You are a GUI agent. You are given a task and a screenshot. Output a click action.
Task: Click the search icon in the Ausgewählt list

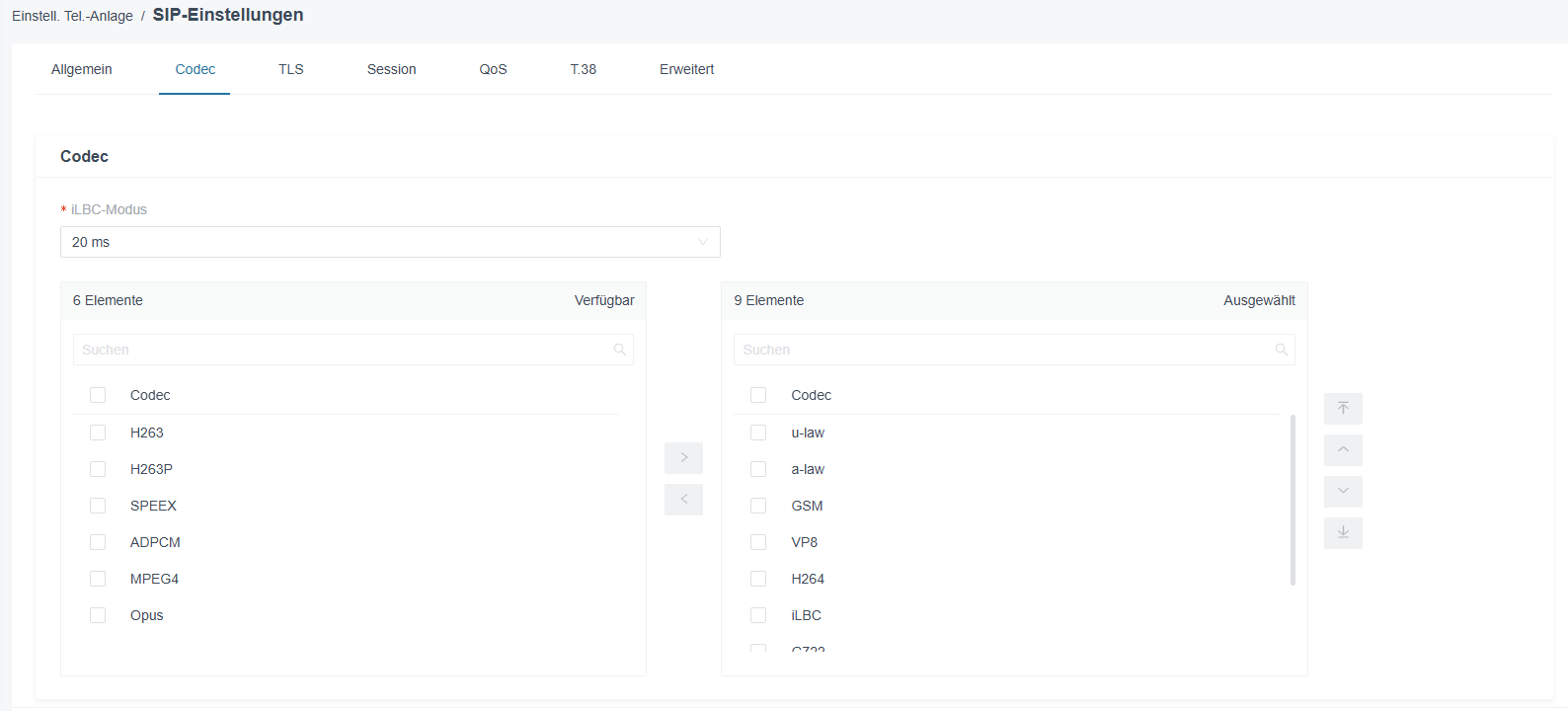click(x=1281, y=350)
